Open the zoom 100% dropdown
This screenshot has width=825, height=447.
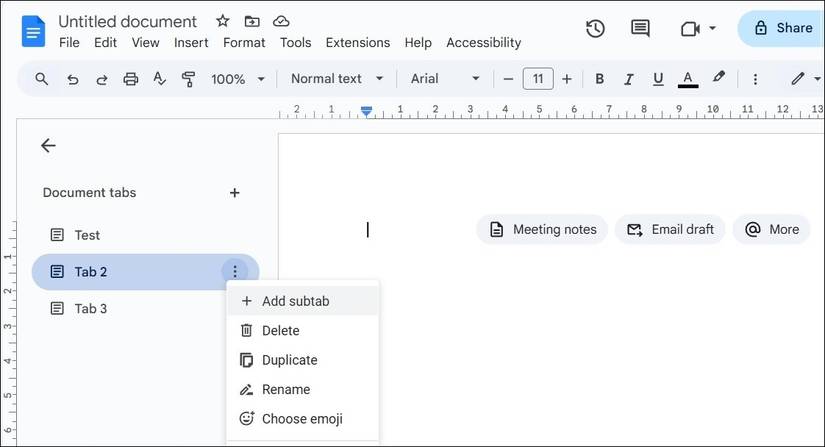click(x=238, y=79)
